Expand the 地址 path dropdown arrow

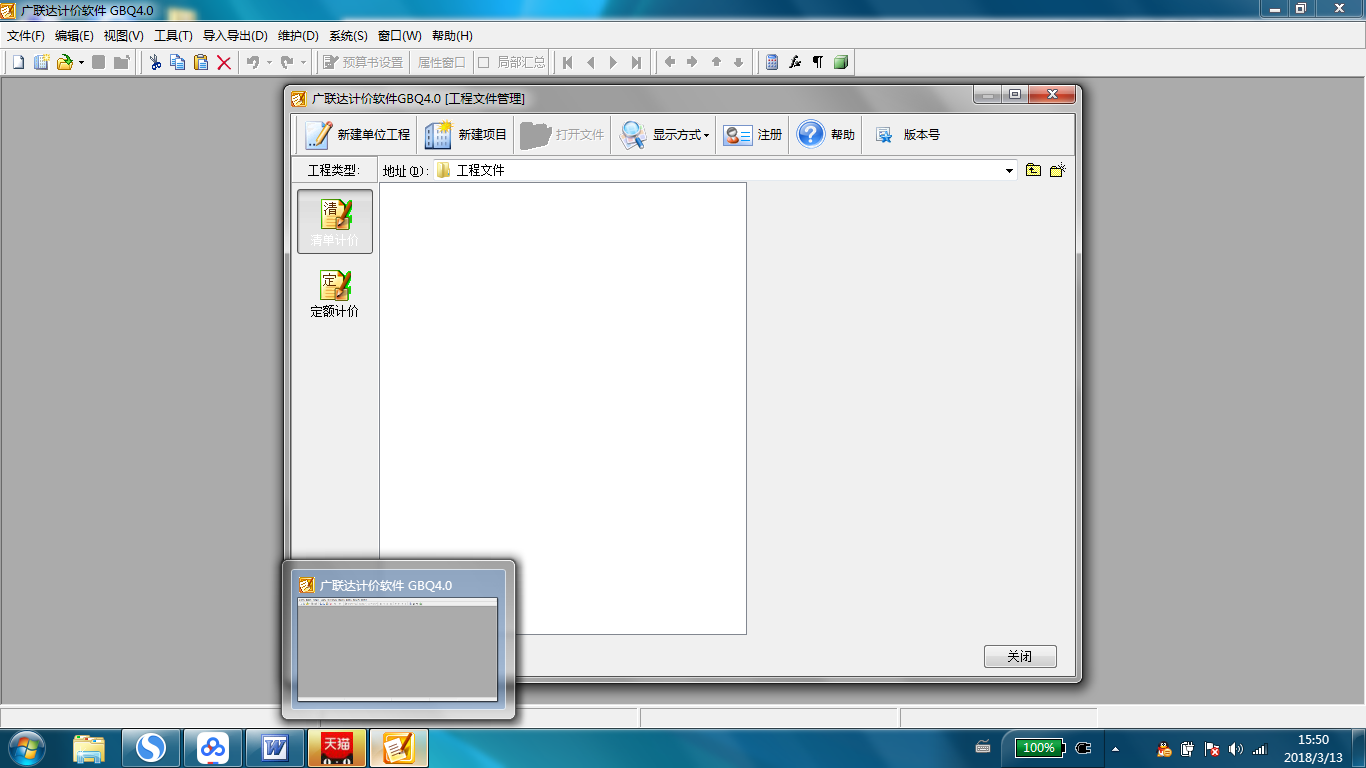(x=1009, y=171)
